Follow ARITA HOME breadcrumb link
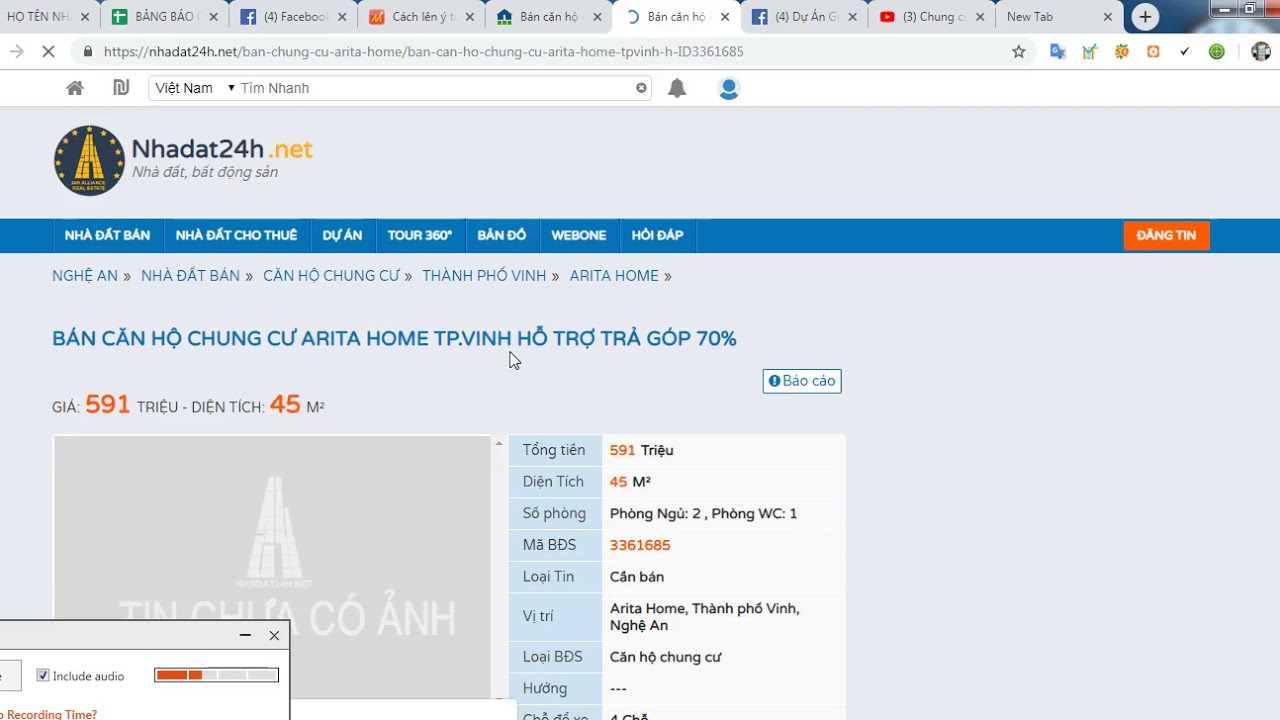Image resolution: width=1280 pixels, height=720 pixels. [x=614, y=276]
